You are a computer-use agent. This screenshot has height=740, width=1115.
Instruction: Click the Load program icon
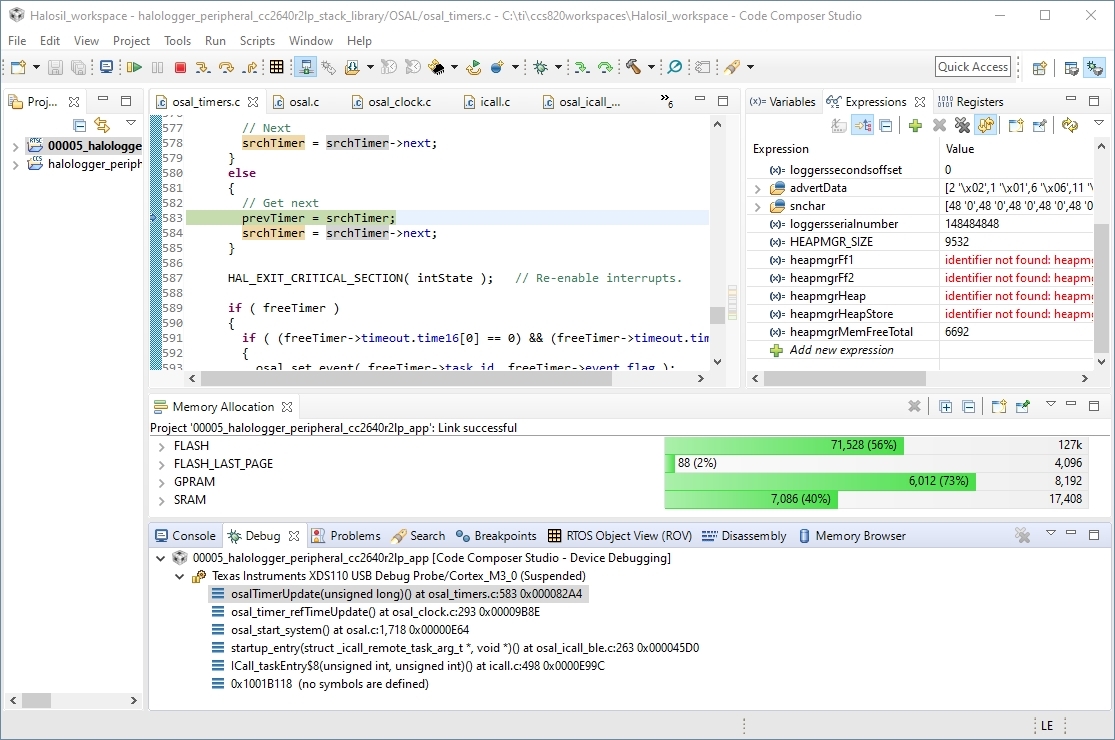pyautogui.click(x=351, y=68)
